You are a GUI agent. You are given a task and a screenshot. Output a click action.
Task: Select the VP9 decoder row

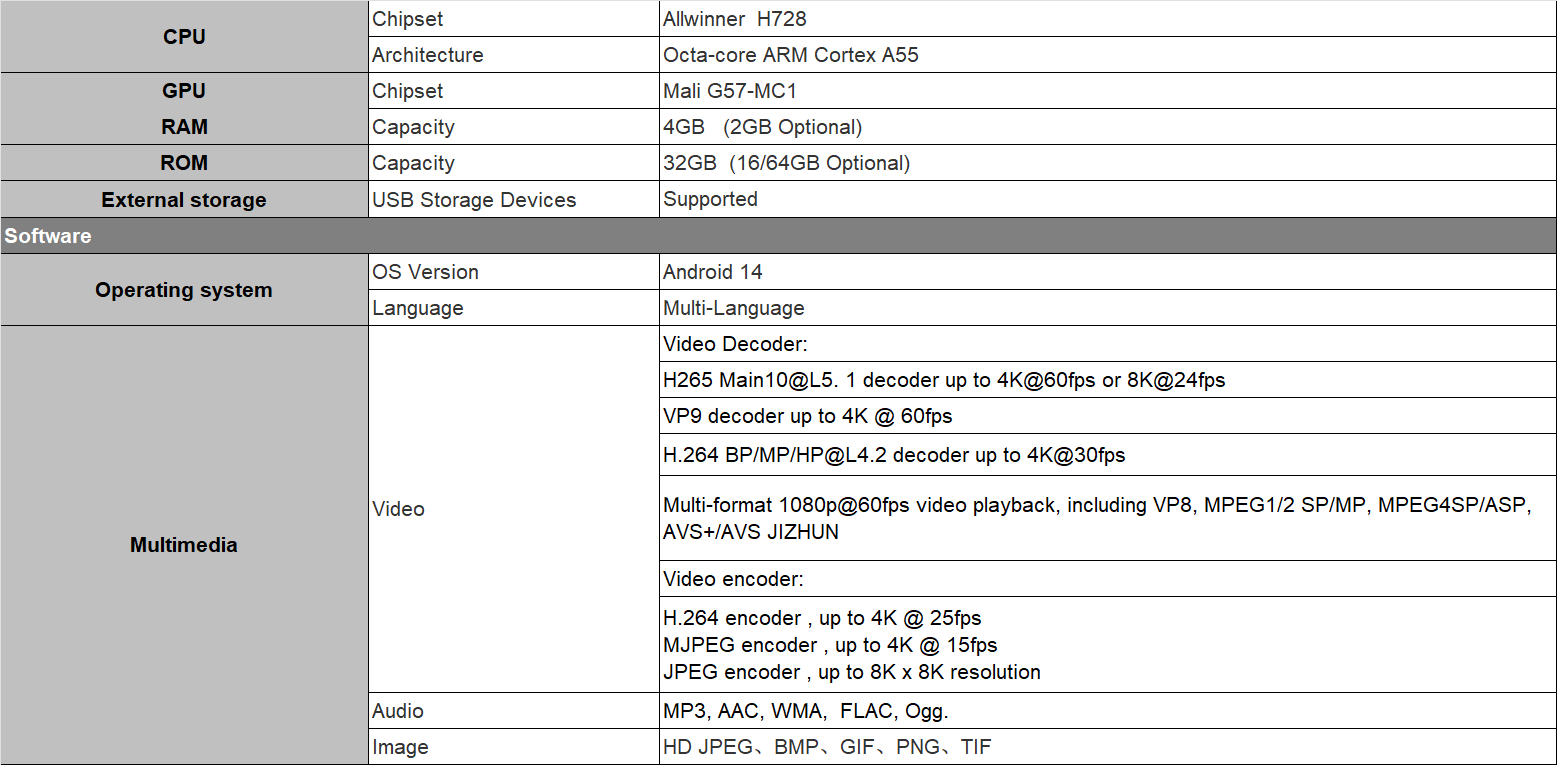1108,416
